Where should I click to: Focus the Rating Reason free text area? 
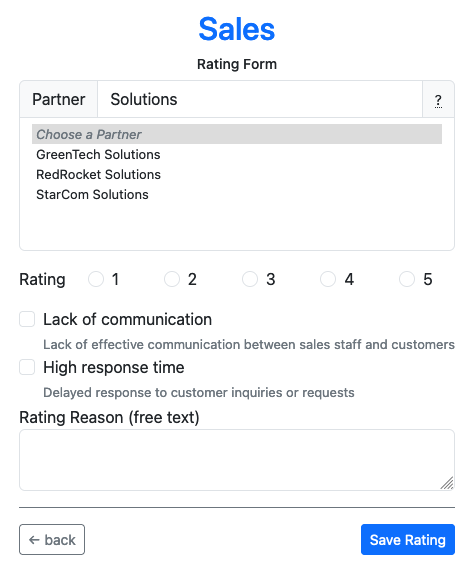pyautogui.click(x=237, y=460)
